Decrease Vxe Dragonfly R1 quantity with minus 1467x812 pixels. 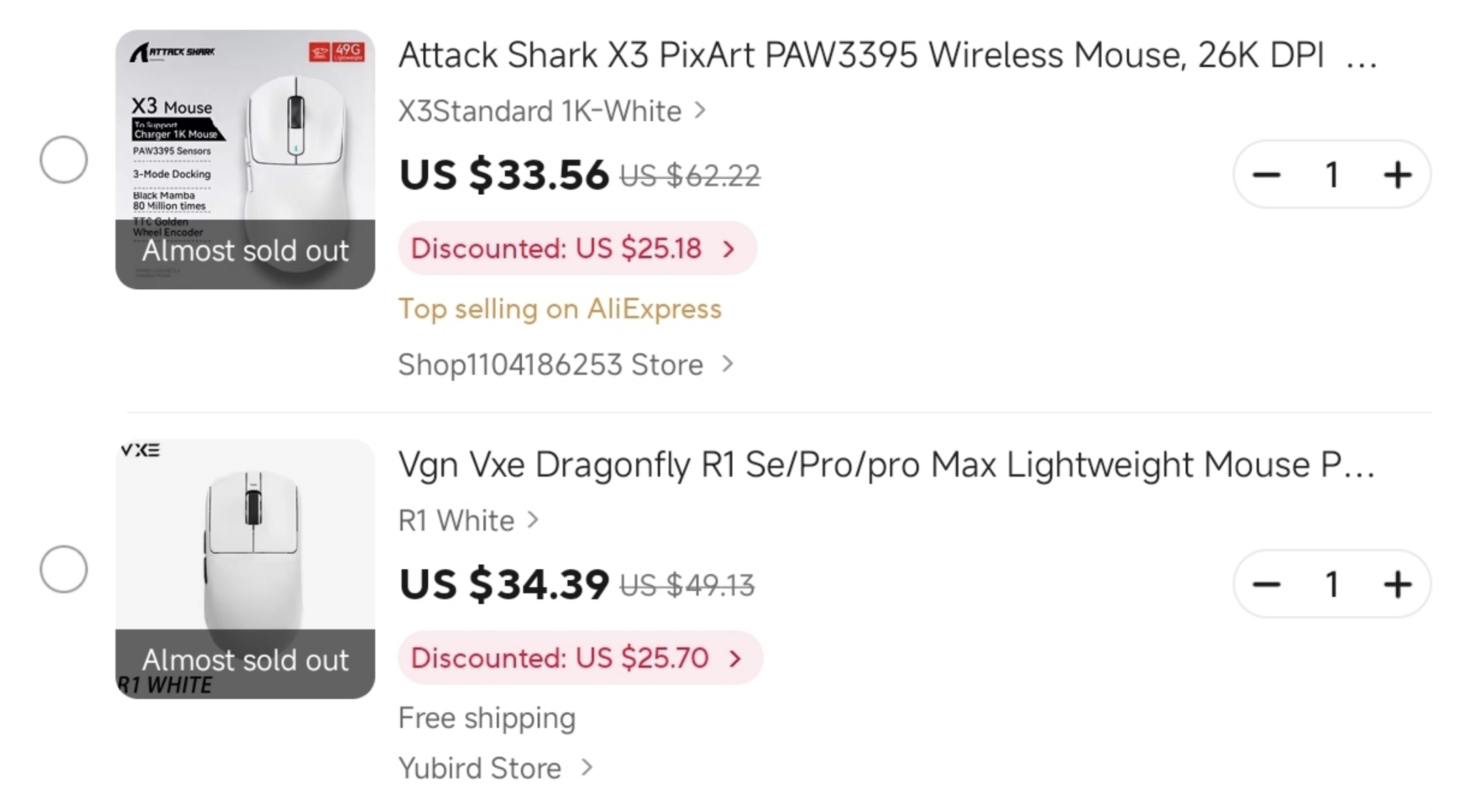click(1267, 585)
